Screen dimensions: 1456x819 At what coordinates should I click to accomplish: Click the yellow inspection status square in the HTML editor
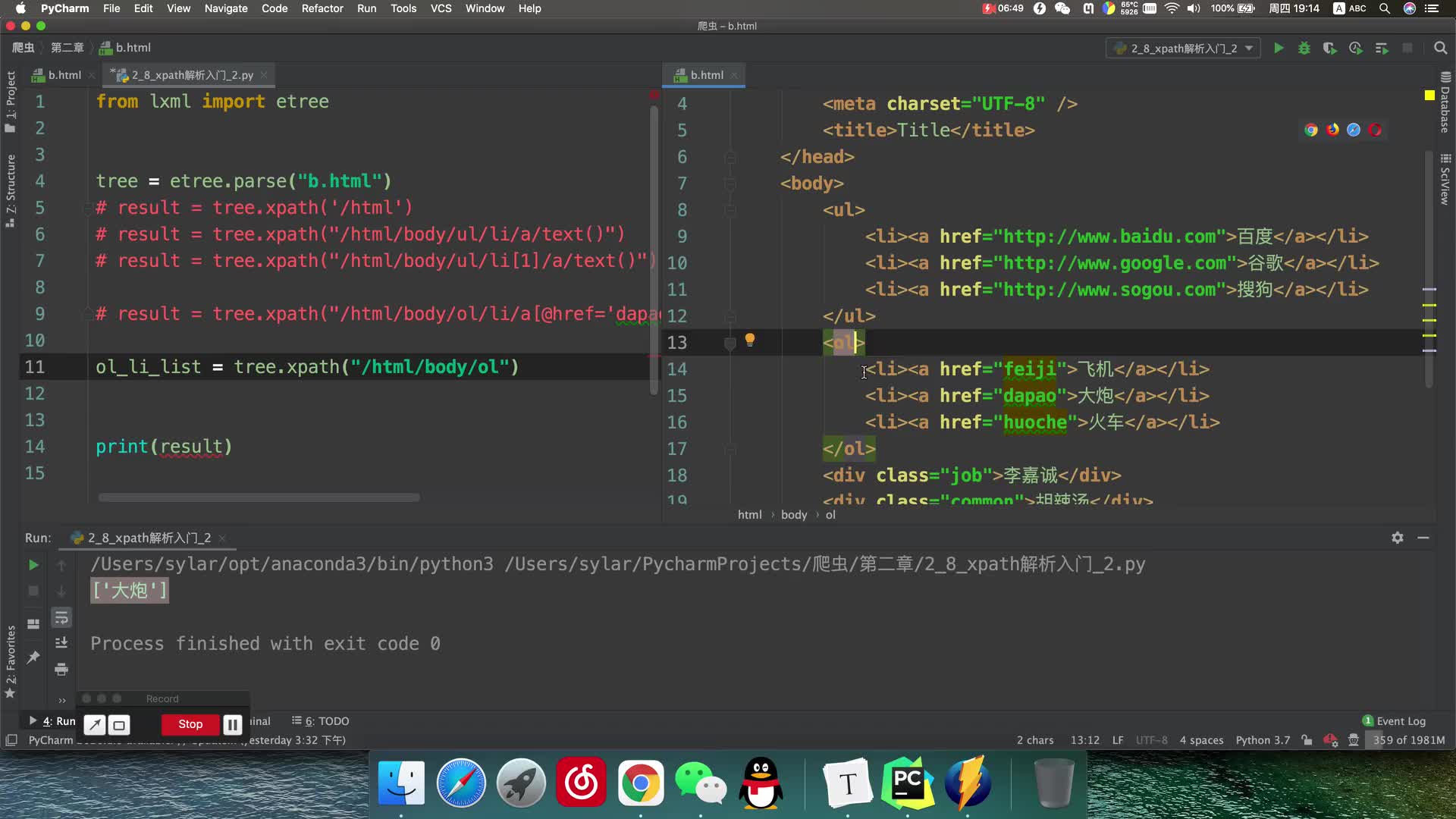1429,96
